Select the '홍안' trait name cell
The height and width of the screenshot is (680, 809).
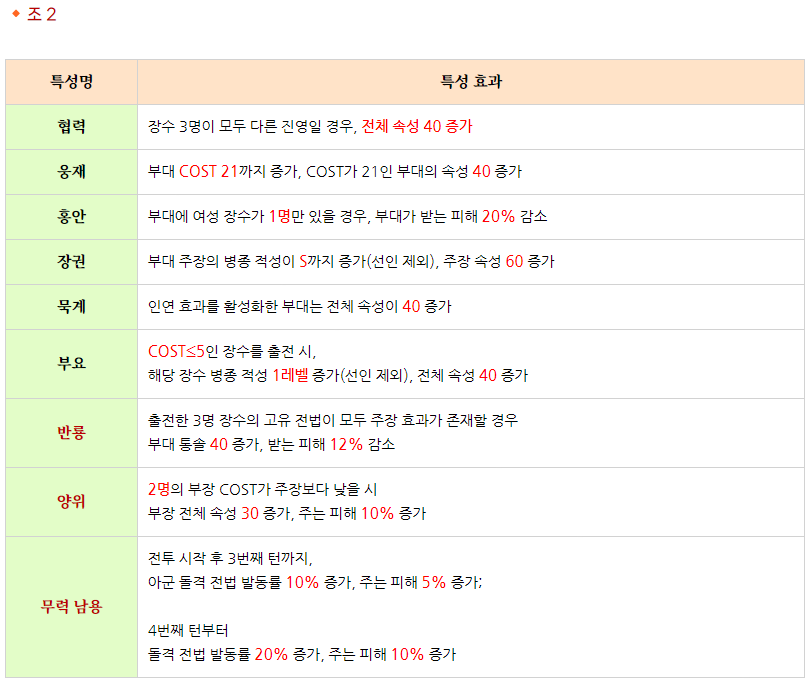71,217
